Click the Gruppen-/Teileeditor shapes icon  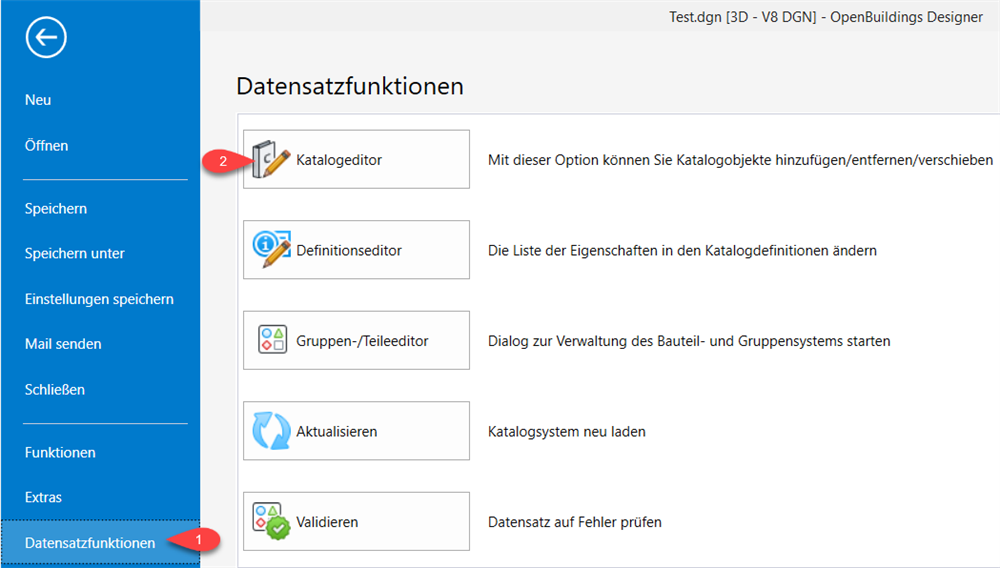tap(272, 339)
